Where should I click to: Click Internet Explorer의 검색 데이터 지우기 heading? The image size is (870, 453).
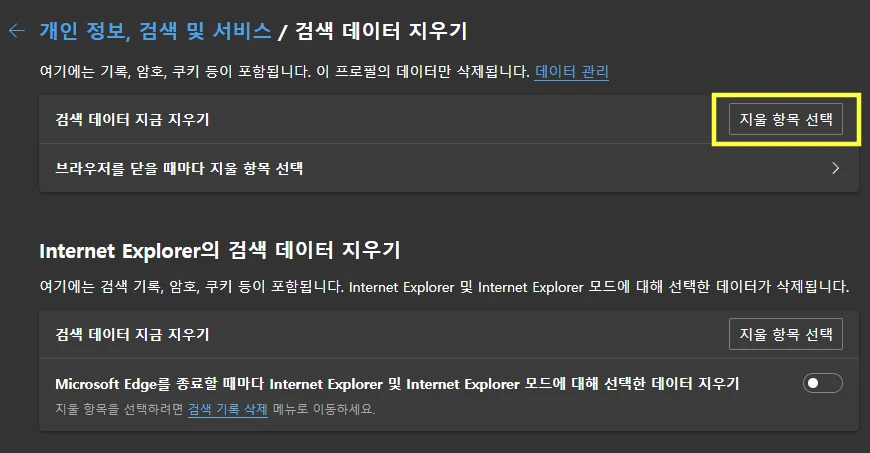point(220,250)
